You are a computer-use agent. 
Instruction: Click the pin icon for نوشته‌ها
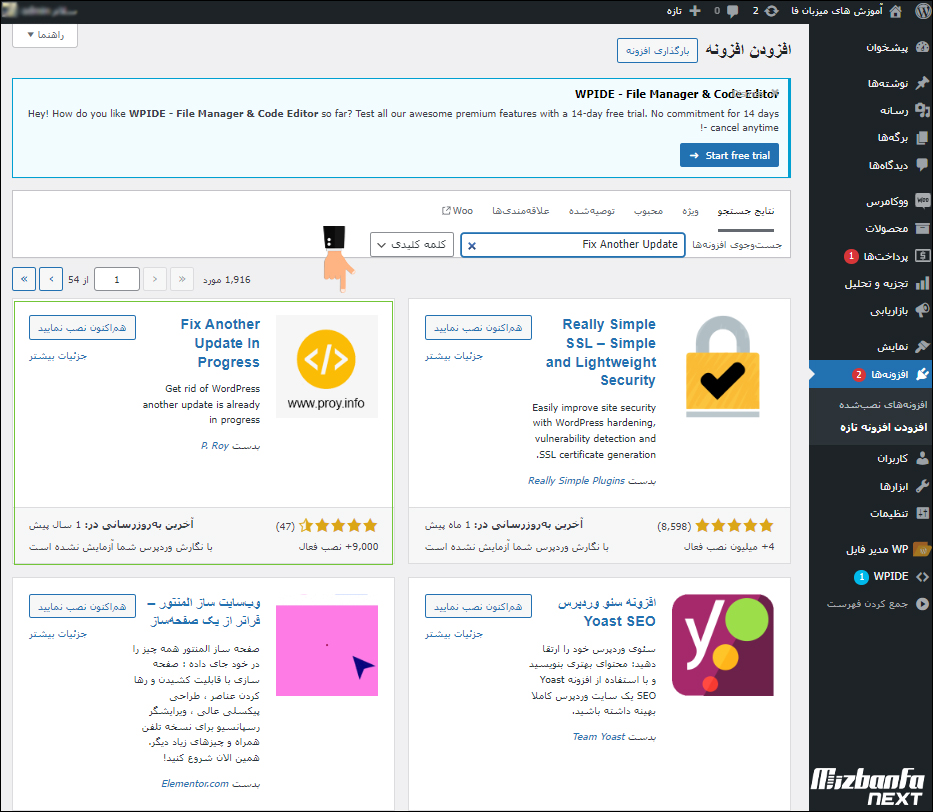click(922, 83)
